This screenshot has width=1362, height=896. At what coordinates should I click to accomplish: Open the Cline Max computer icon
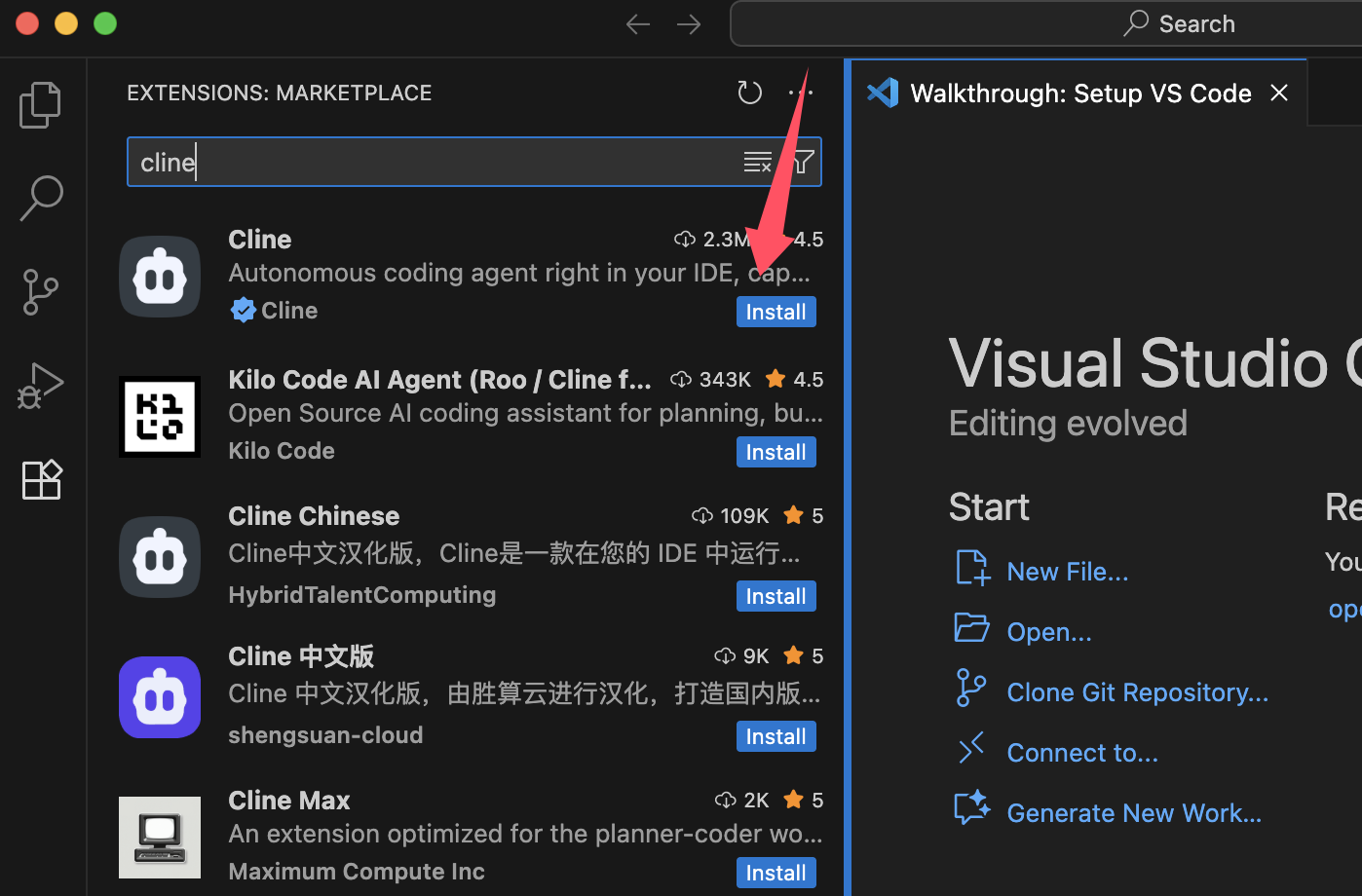(160, 838)
